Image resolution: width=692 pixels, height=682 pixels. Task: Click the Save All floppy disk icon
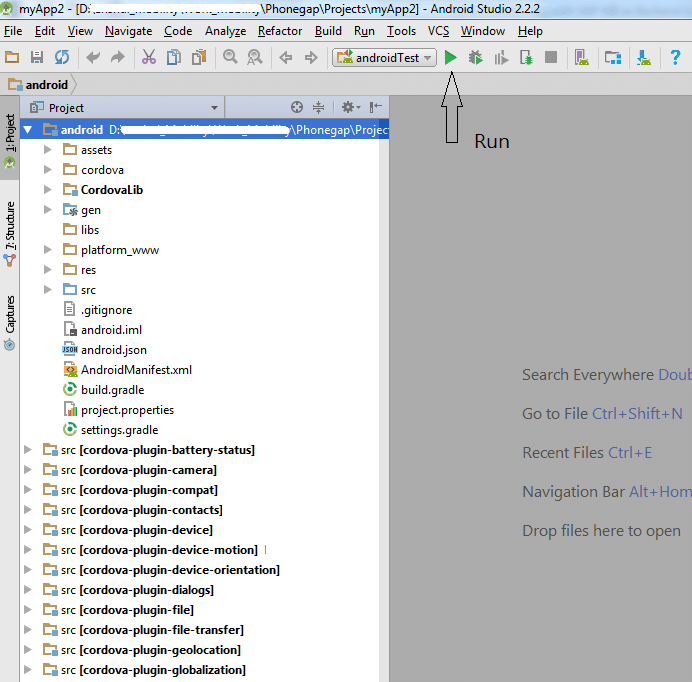coord(37,58)
